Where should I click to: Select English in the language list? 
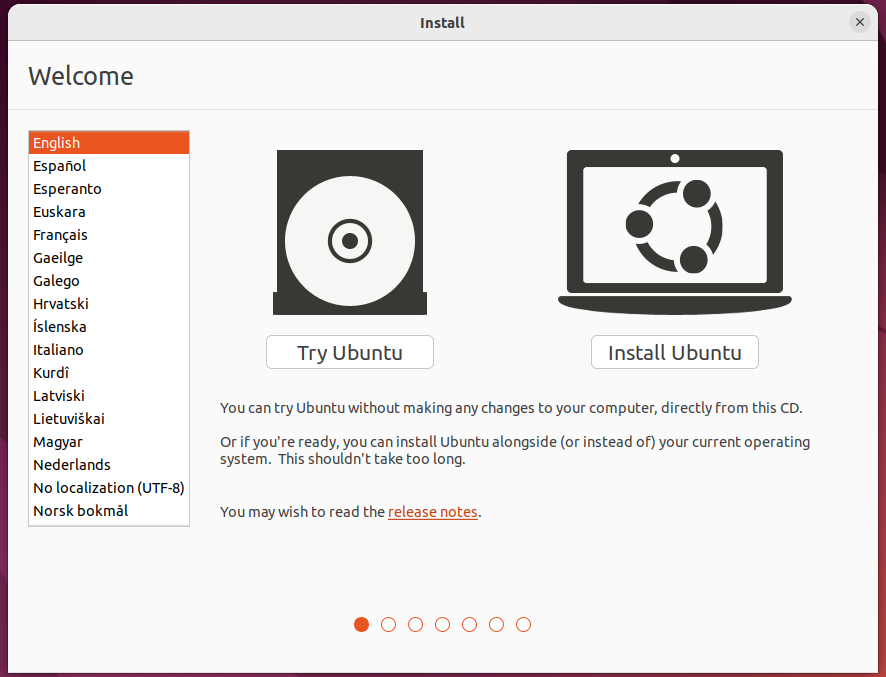tap(109, 142)
